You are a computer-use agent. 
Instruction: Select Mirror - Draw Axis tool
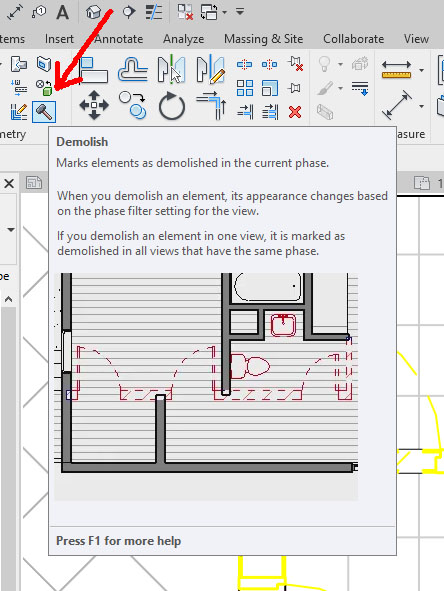click(211, 69)
